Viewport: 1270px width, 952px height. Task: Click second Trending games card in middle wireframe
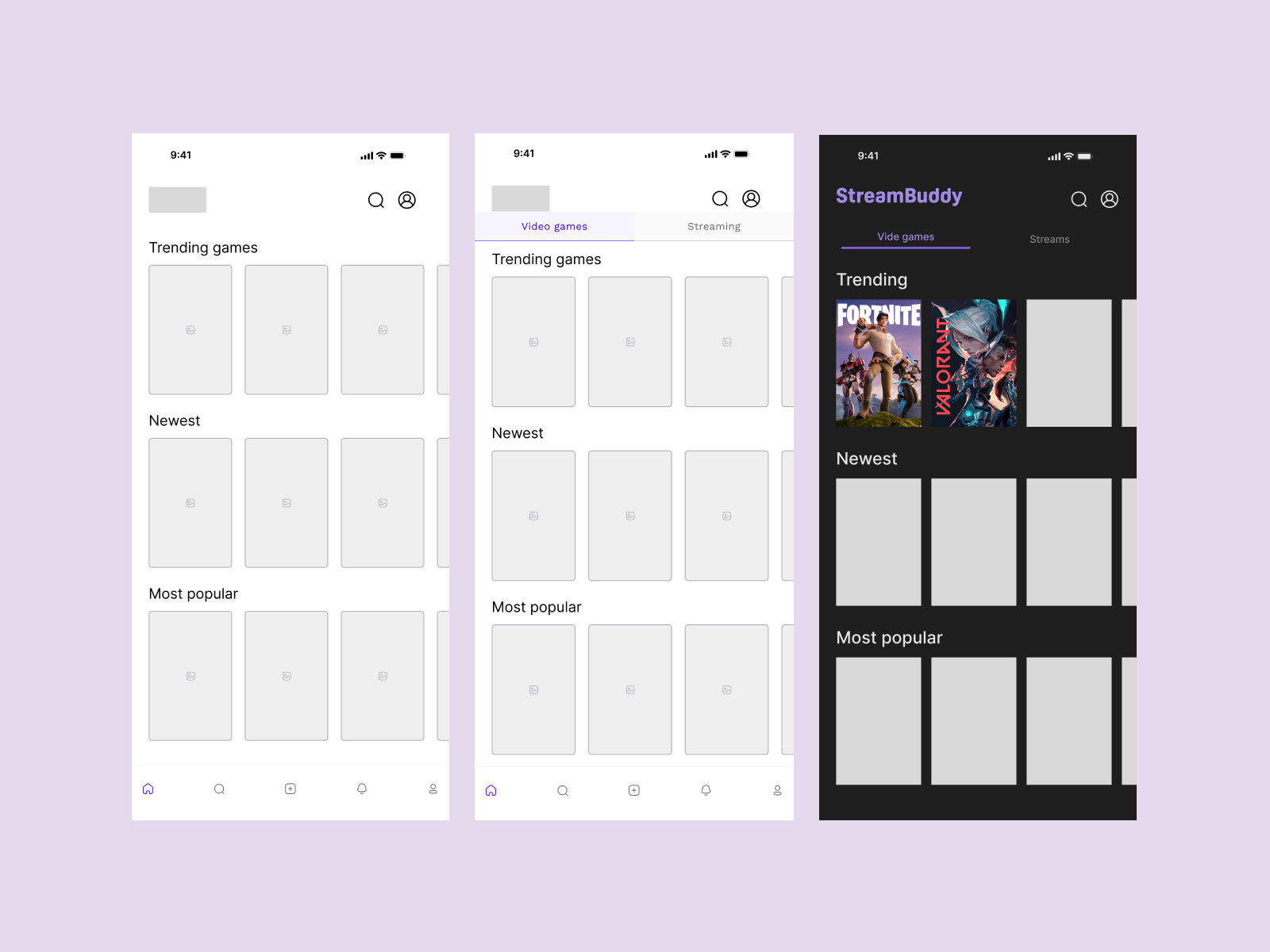[630, 342]
